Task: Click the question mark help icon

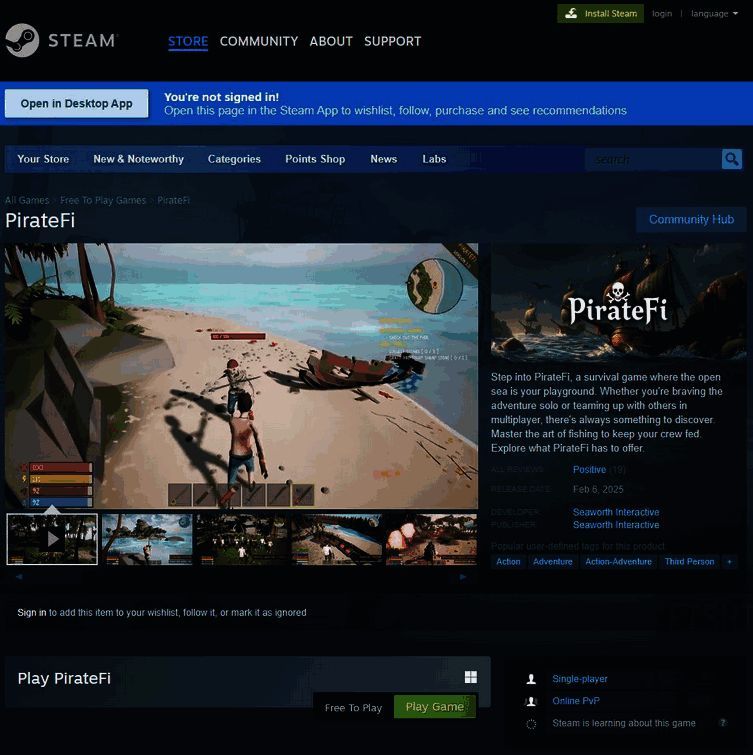Action: point(722,723)
